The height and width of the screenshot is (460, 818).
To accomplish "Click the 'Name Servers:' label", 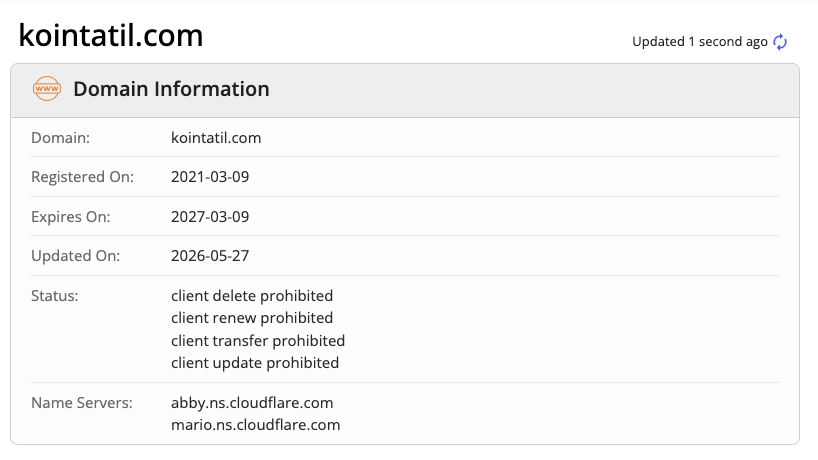I will (x=82, y=403).
